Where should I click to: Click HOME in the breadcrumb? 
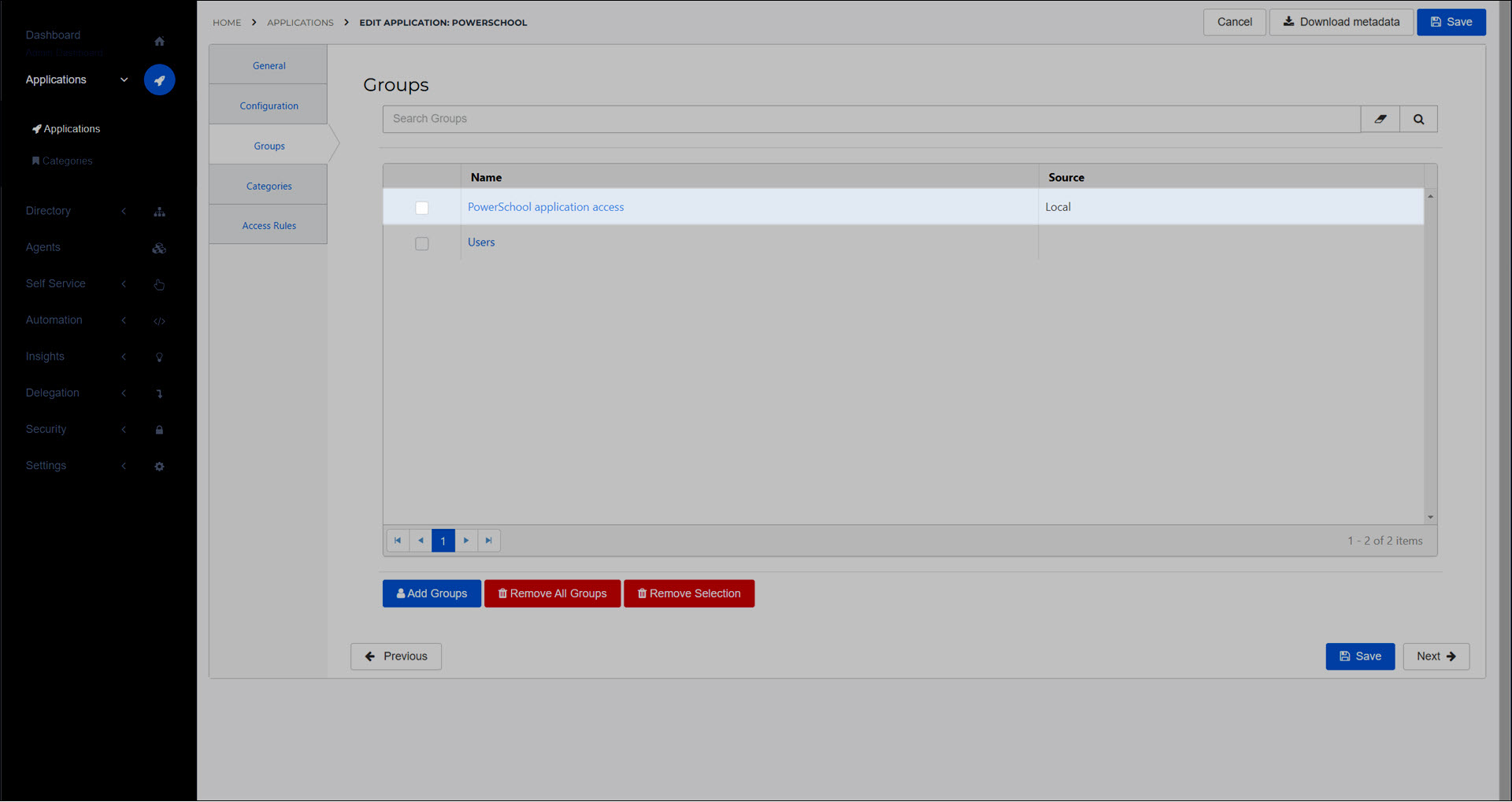[x=227, y=23]
